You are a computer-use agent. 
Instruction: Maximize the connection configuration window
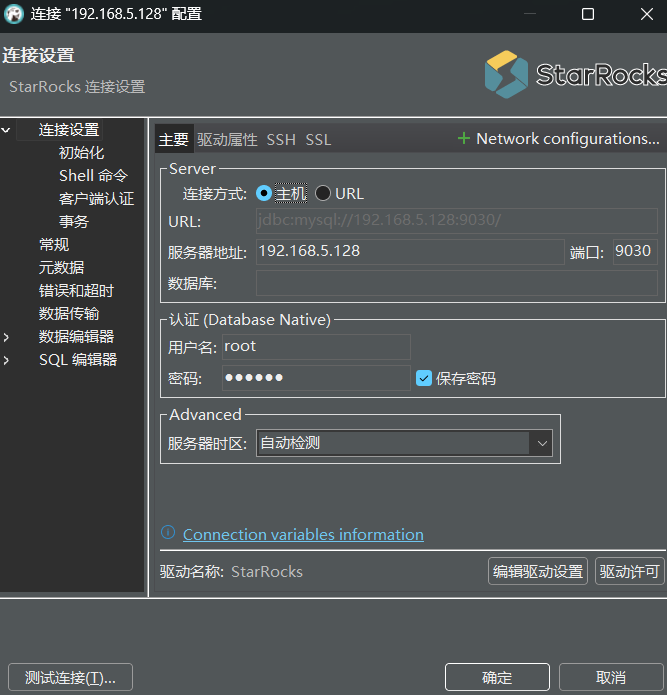588,14
